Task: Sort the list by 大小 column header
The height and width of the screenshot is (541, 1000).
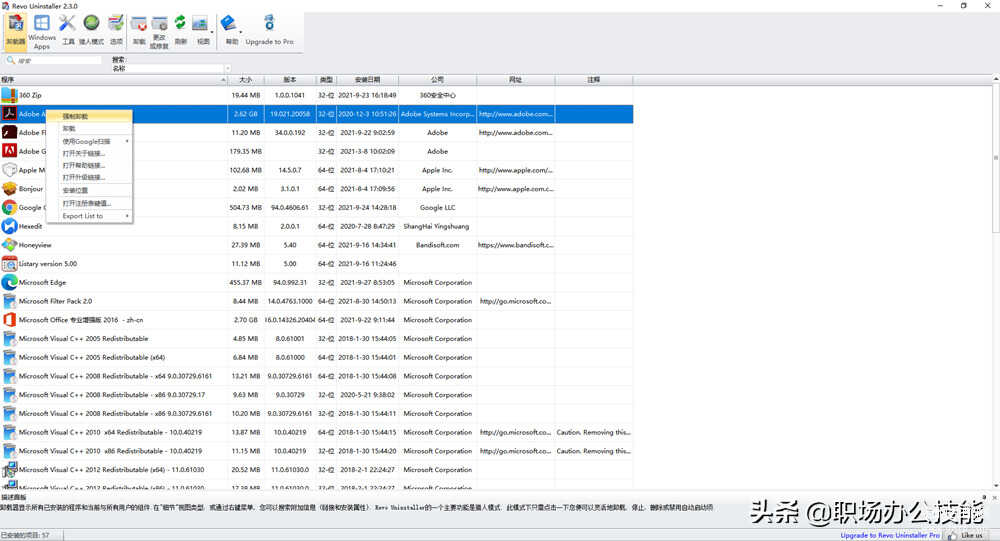Action: coord(246,79)
